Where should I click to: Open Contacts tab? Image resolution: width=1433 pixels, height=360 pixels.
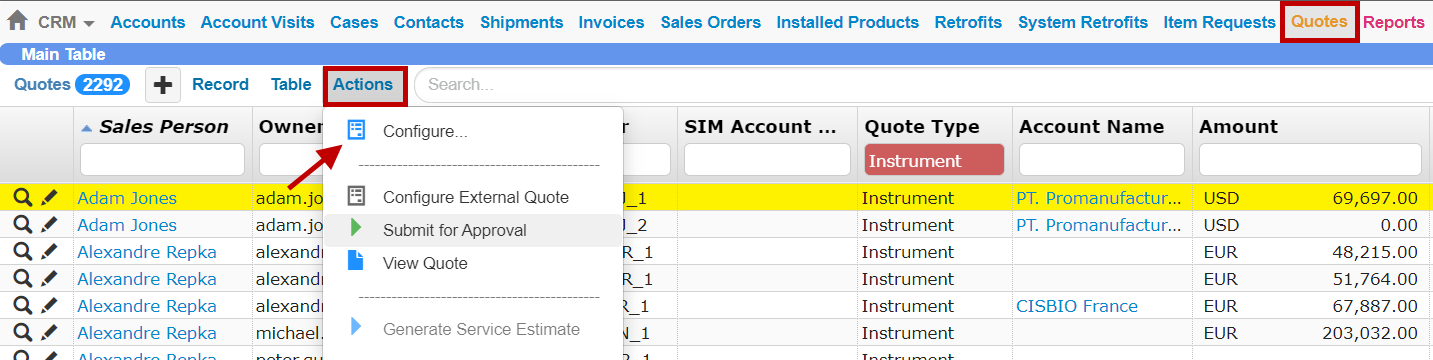point(429,22)
